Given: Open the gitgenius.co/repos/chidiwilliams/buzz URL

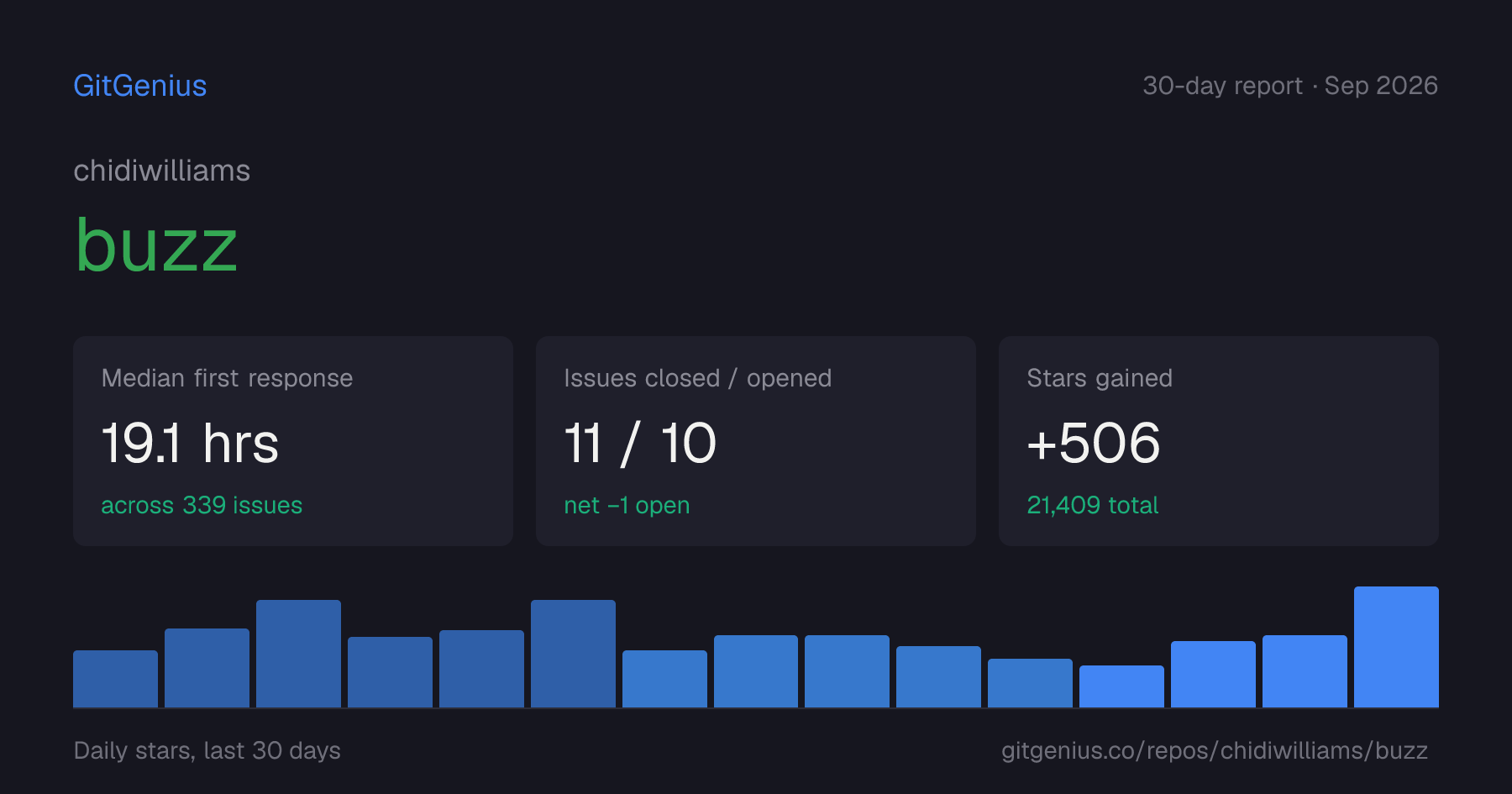Looking at the screenshot, I should tap(1215, 750).
